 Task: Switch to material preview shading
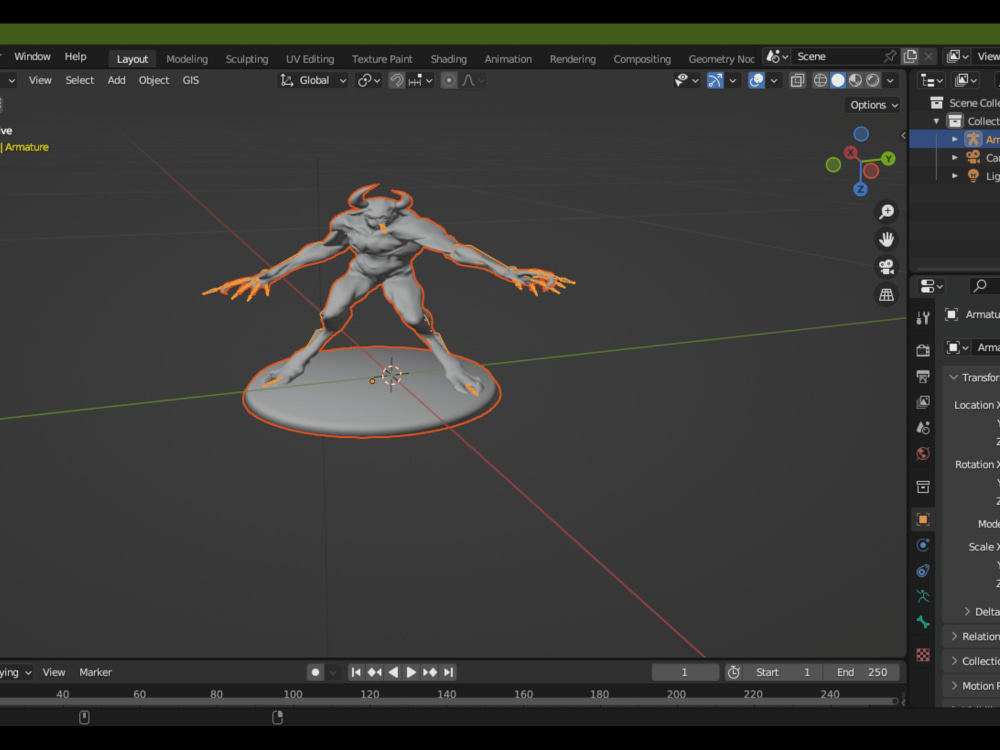click(x=855, y=80)
